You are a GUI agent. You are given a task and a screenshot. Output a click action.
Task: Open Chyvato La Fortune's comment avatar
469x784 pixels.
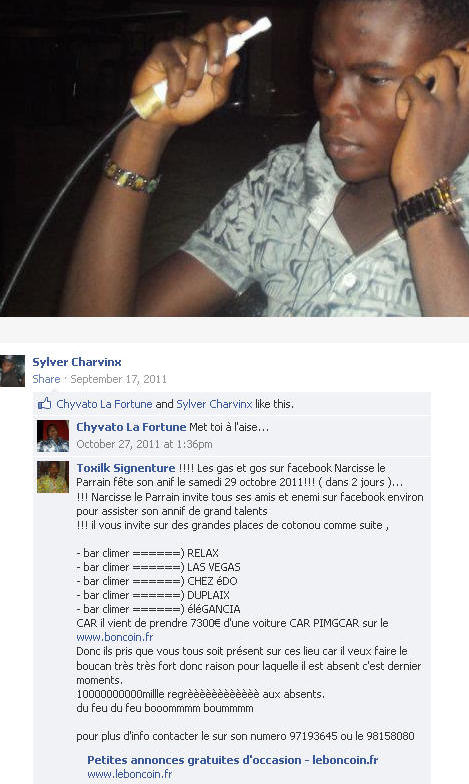click(x=53, y=436)
